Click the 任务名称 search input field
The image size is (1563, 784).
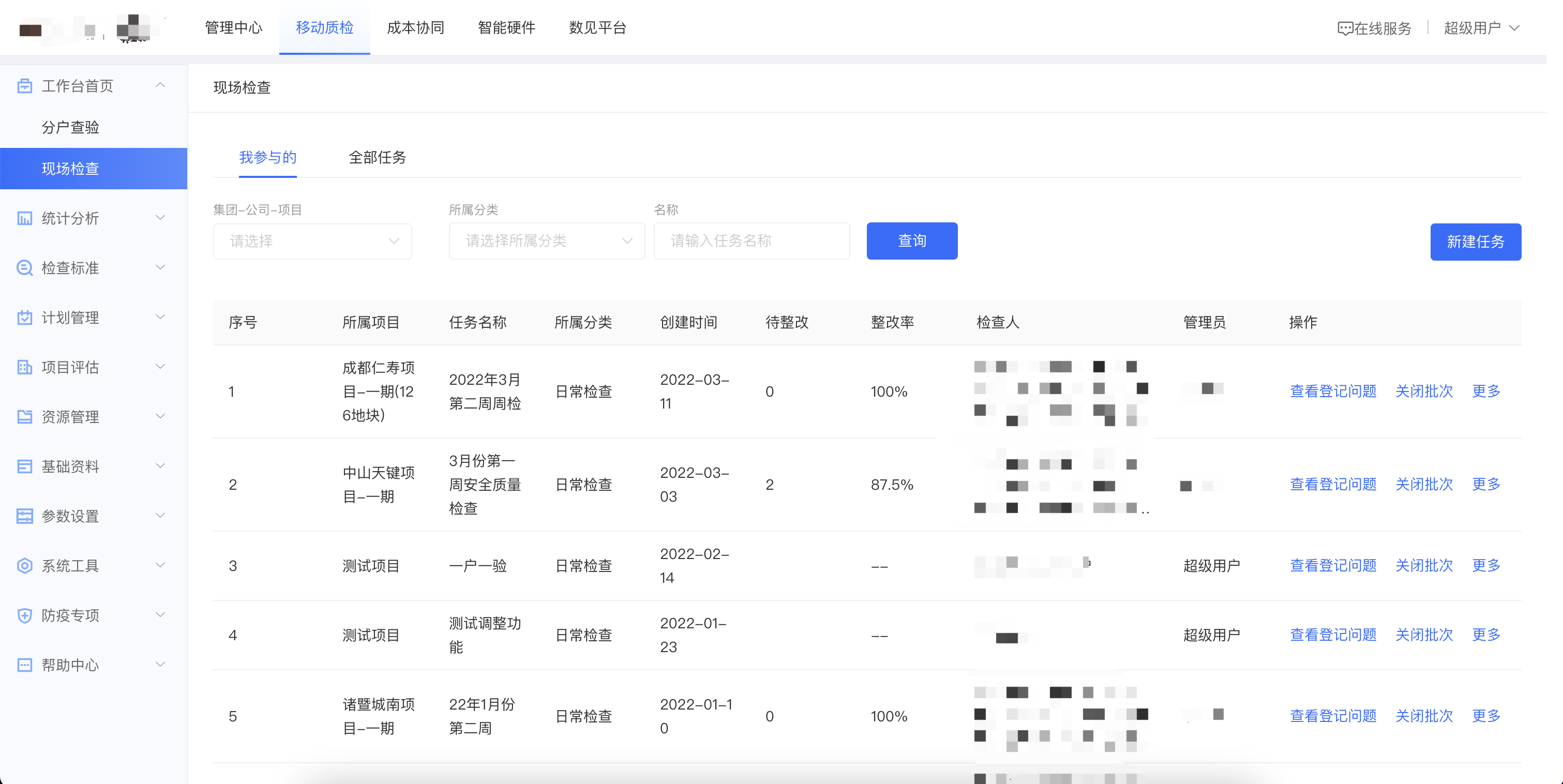pos(751,241)
